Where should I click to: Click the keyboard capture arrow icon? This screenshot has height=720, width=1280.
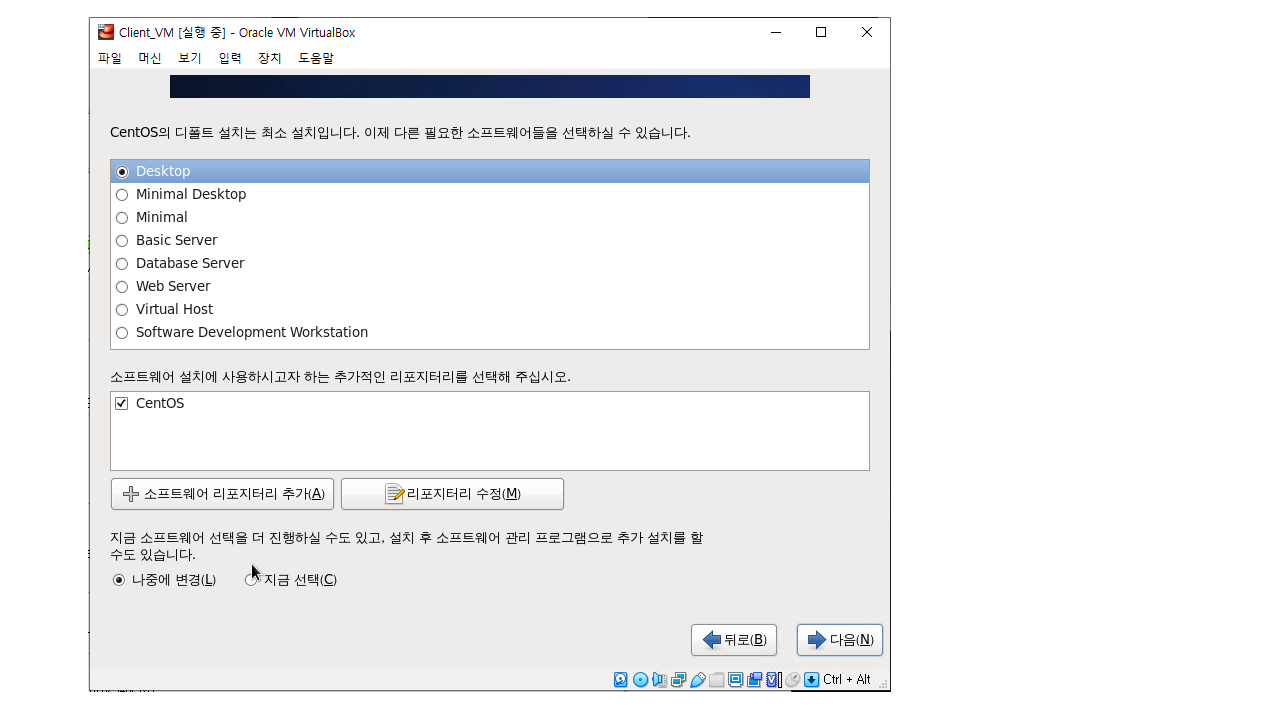click(x=811, y=680)
